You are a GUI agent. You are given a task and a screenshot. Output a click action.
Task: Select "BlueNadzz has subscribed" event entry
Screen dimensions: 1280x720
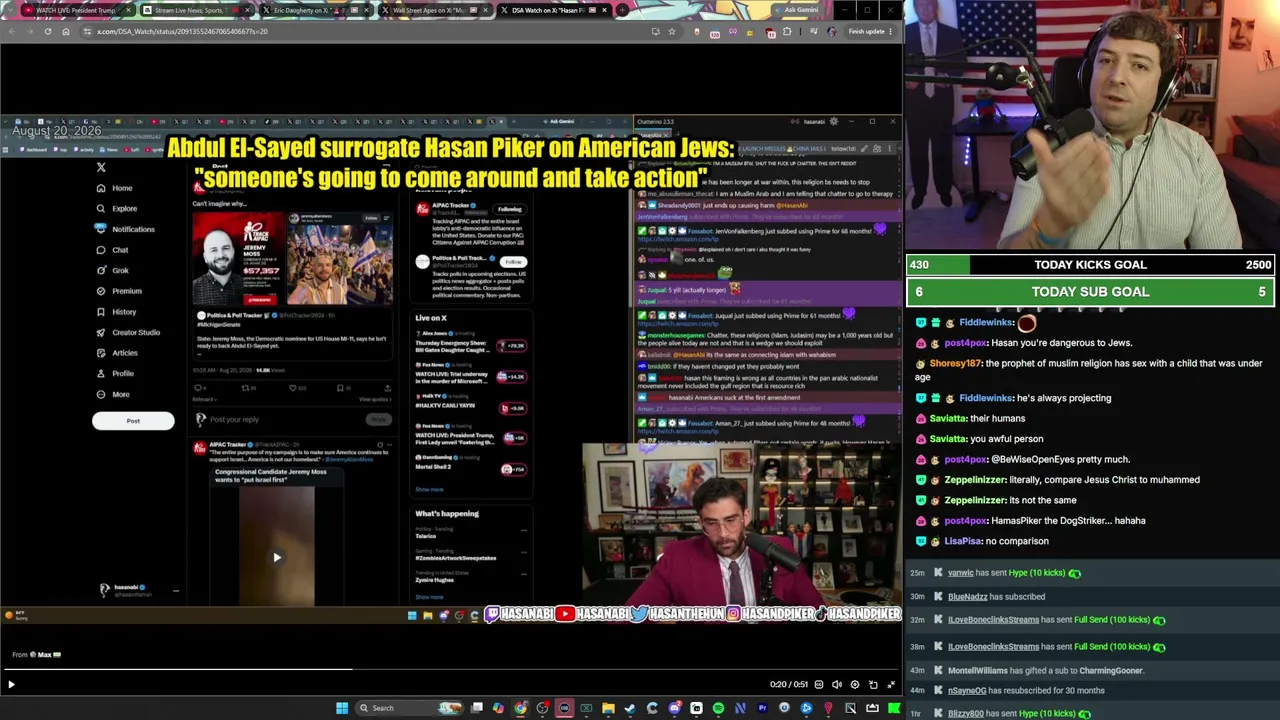click(x=996, y=597)
